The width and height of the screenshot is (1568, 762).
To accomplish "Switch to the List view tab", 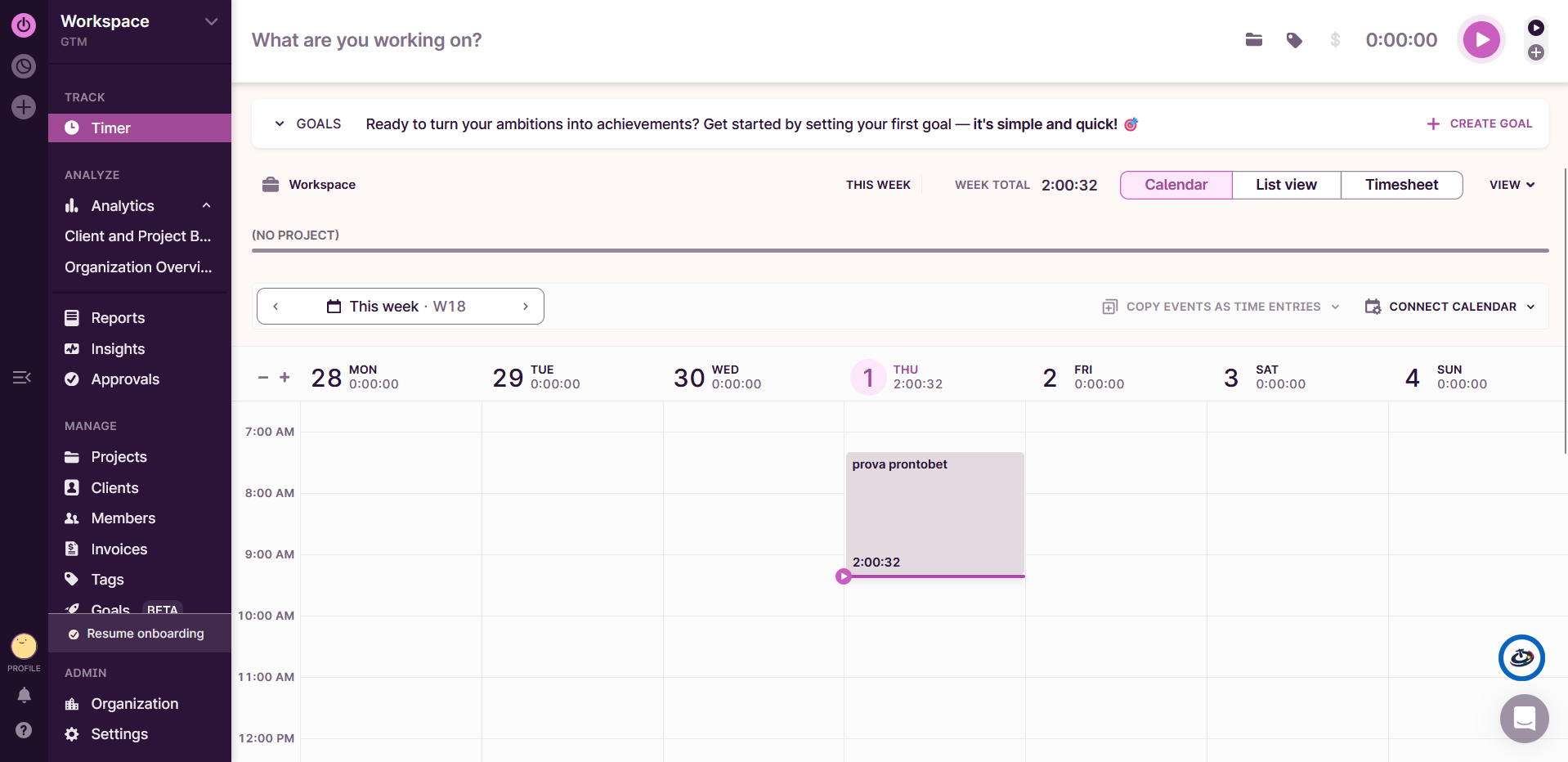I will point(1286,185).
